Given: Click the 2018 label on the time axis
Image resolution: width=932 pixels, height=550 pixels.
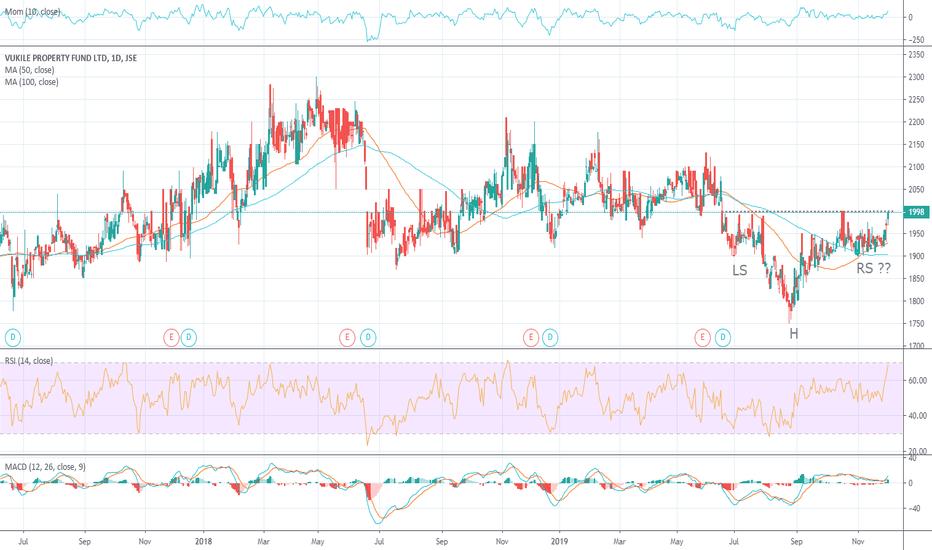Looking at the screenshot, I should coord(203,542).
